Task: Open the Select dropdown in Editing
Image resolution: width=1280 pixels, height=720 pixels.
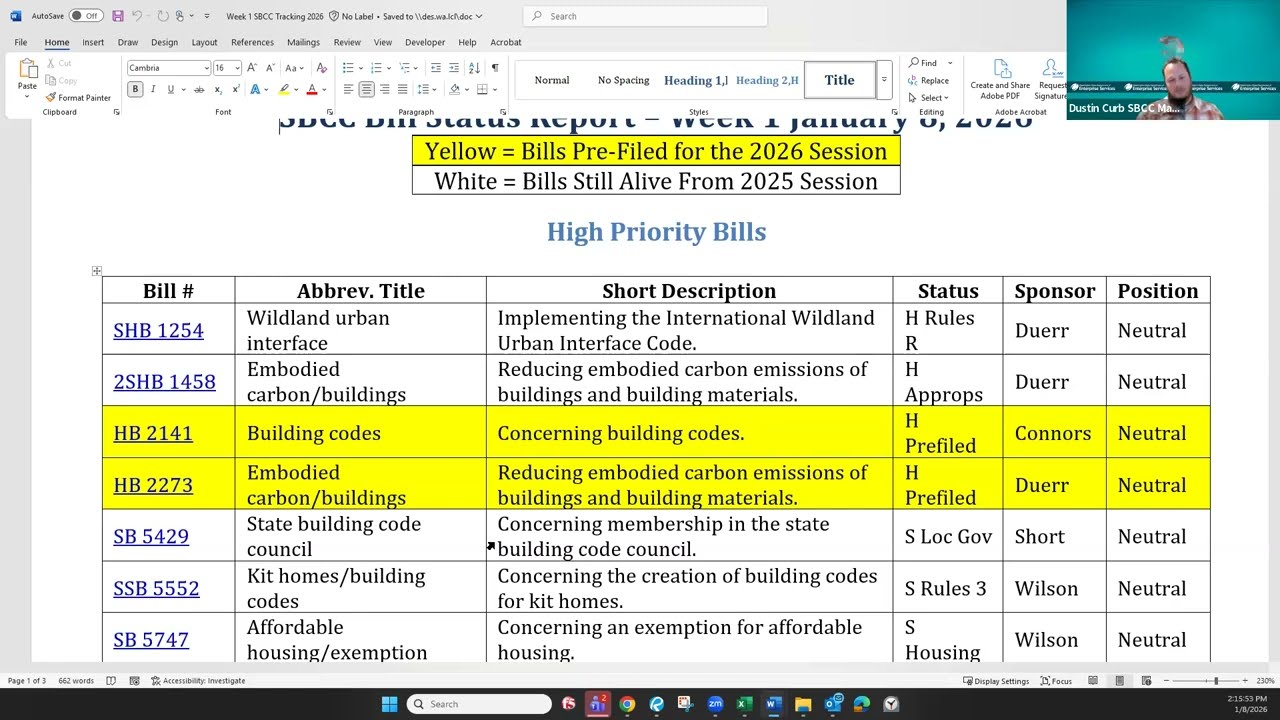Action: 929,98
